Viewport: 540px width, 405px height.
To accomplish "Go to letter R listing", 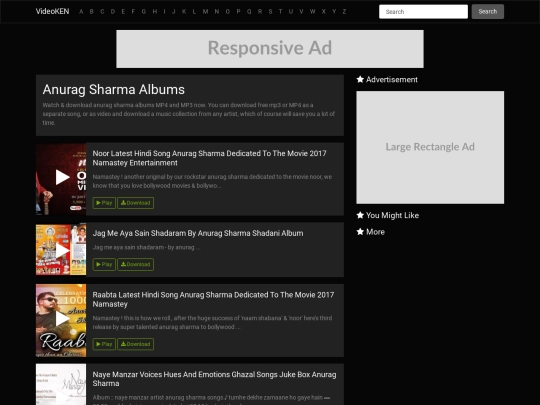I will pyautogui.click(x=260, y=11).
